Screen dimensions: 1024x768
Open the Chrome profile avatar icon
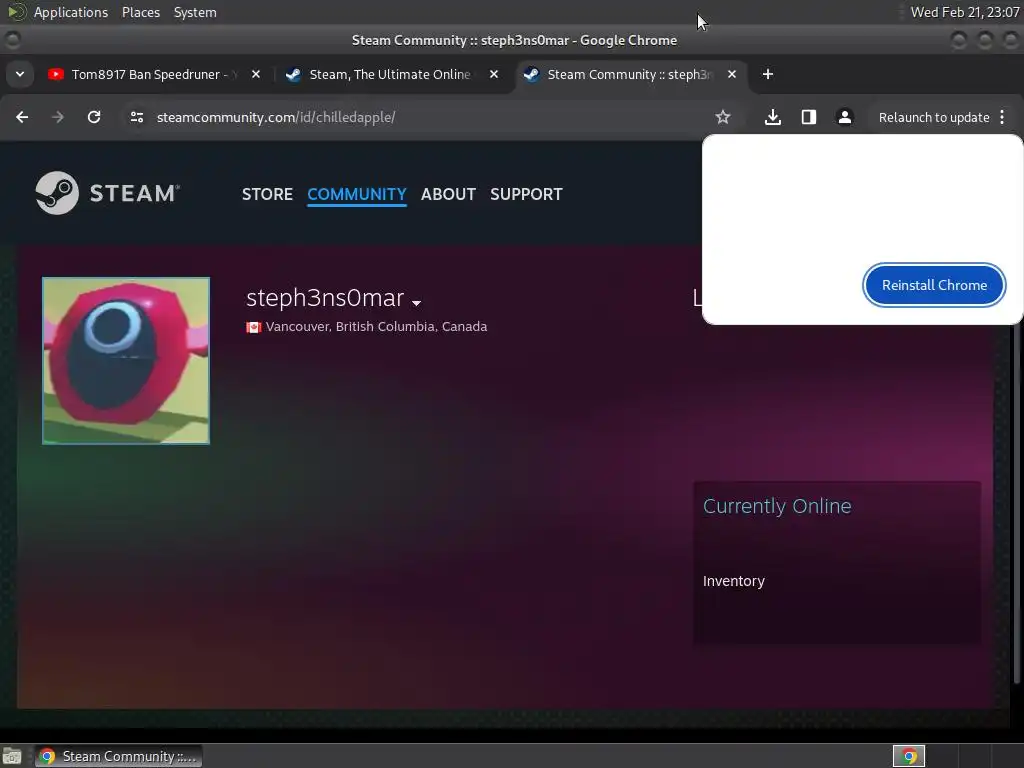click(844, 117)
